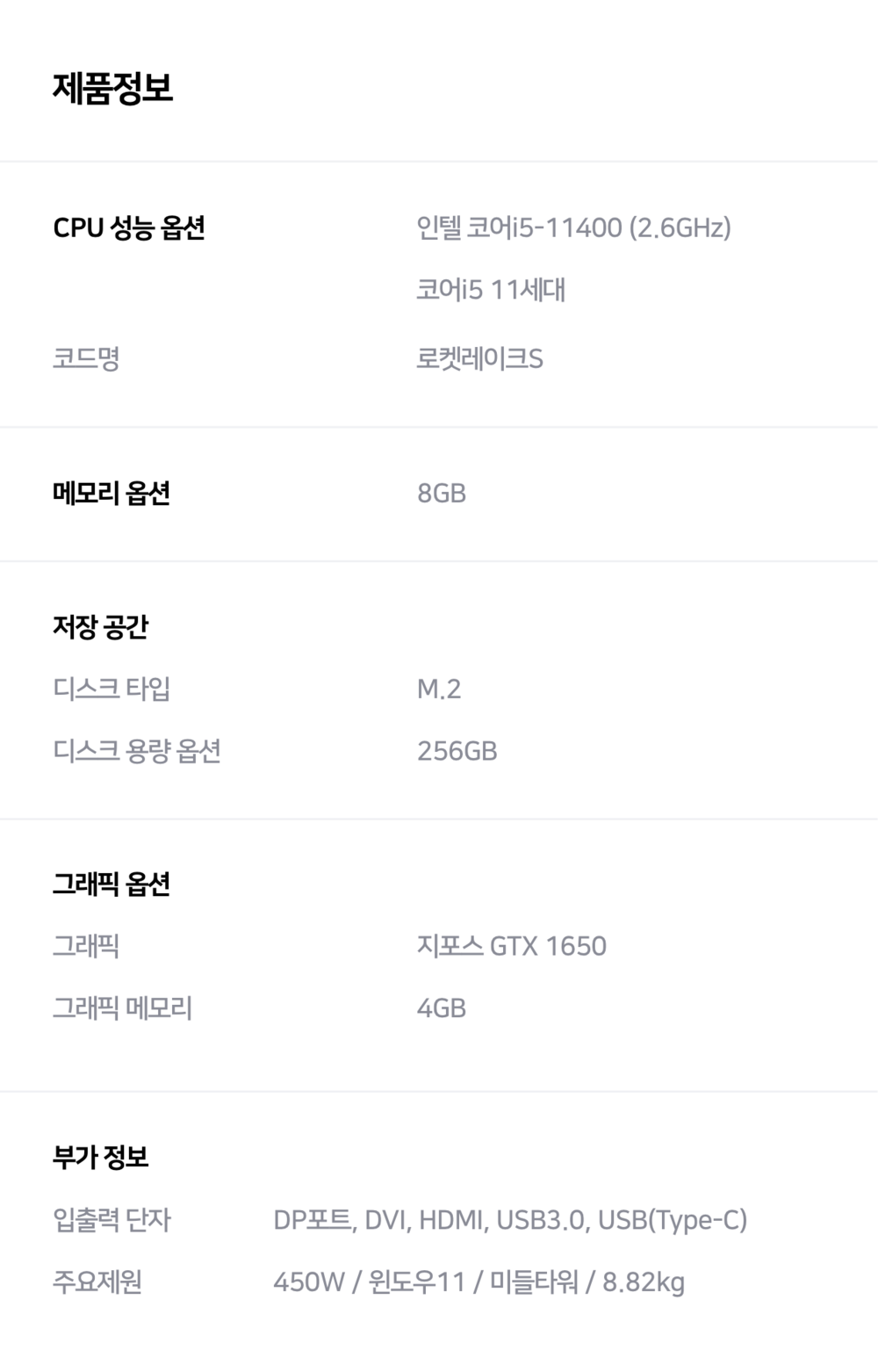The image size is (878, 1372).
Task: Select the 지포스 GTX 1650 value
Action: click(x=511, y=946)
